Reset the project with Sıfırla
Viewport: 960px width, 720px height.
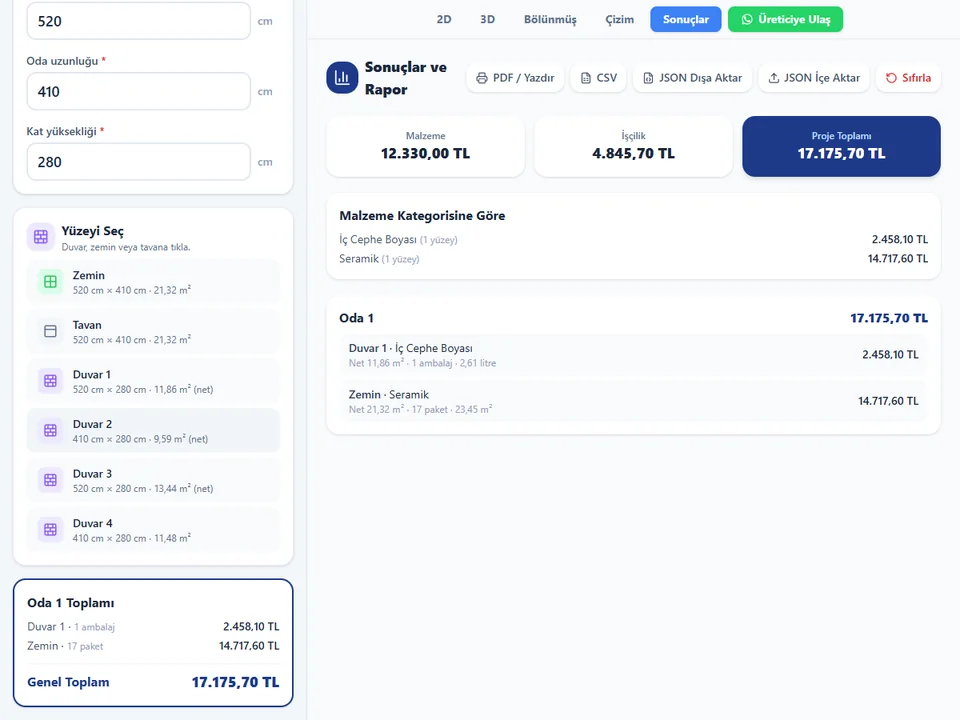point(908,78)
